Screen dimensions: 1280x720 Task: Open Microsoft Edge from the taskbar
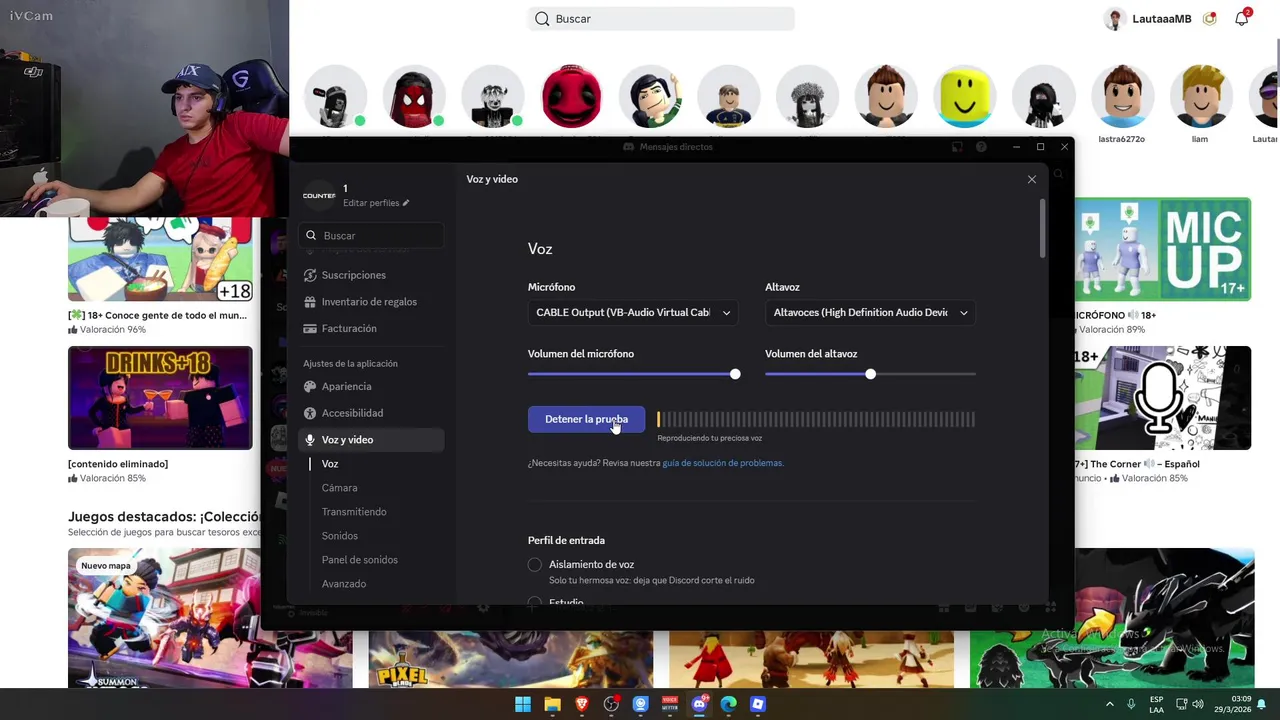click(728, 704)
